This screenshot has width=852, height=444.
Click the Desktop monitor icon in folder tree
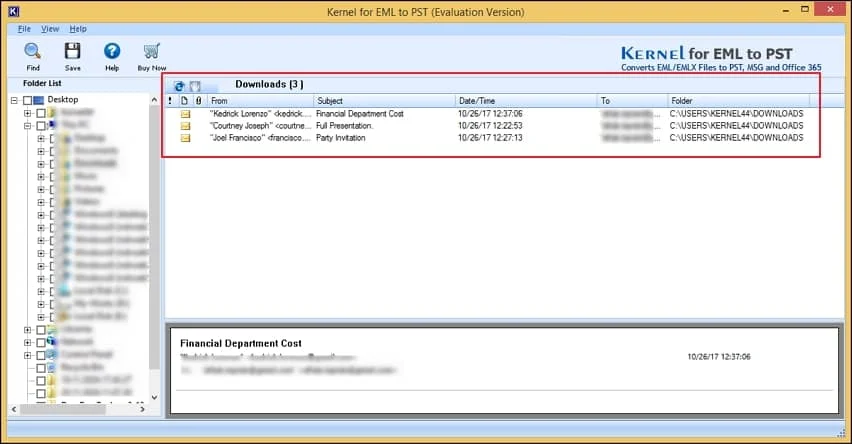tap(39, 100)
